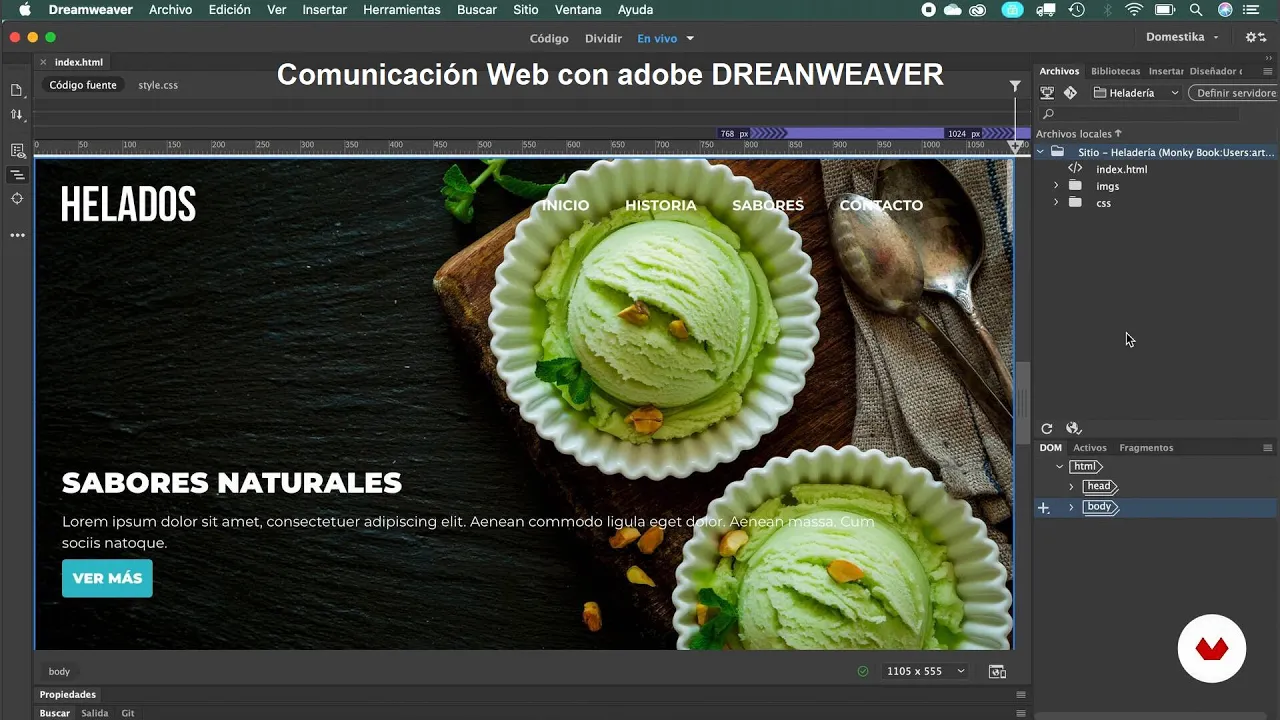Close the index.html document tab

[43, 62]
